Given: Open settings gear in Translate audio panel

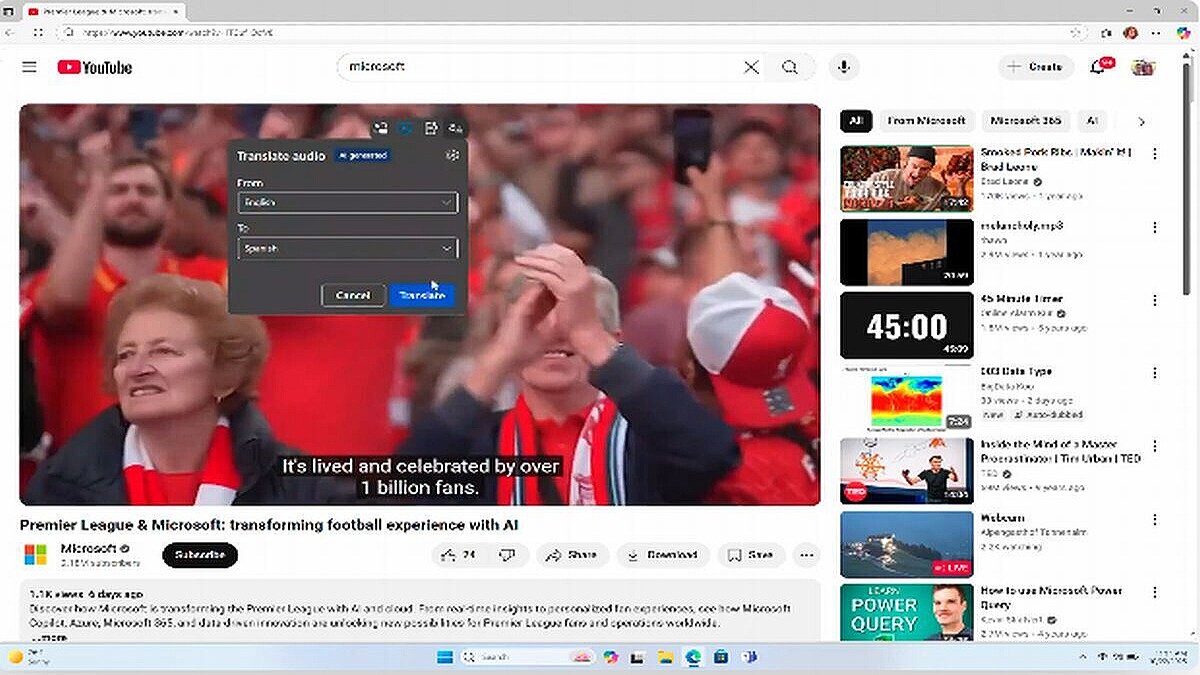Looking at the screenshot, I should point(452,155).
